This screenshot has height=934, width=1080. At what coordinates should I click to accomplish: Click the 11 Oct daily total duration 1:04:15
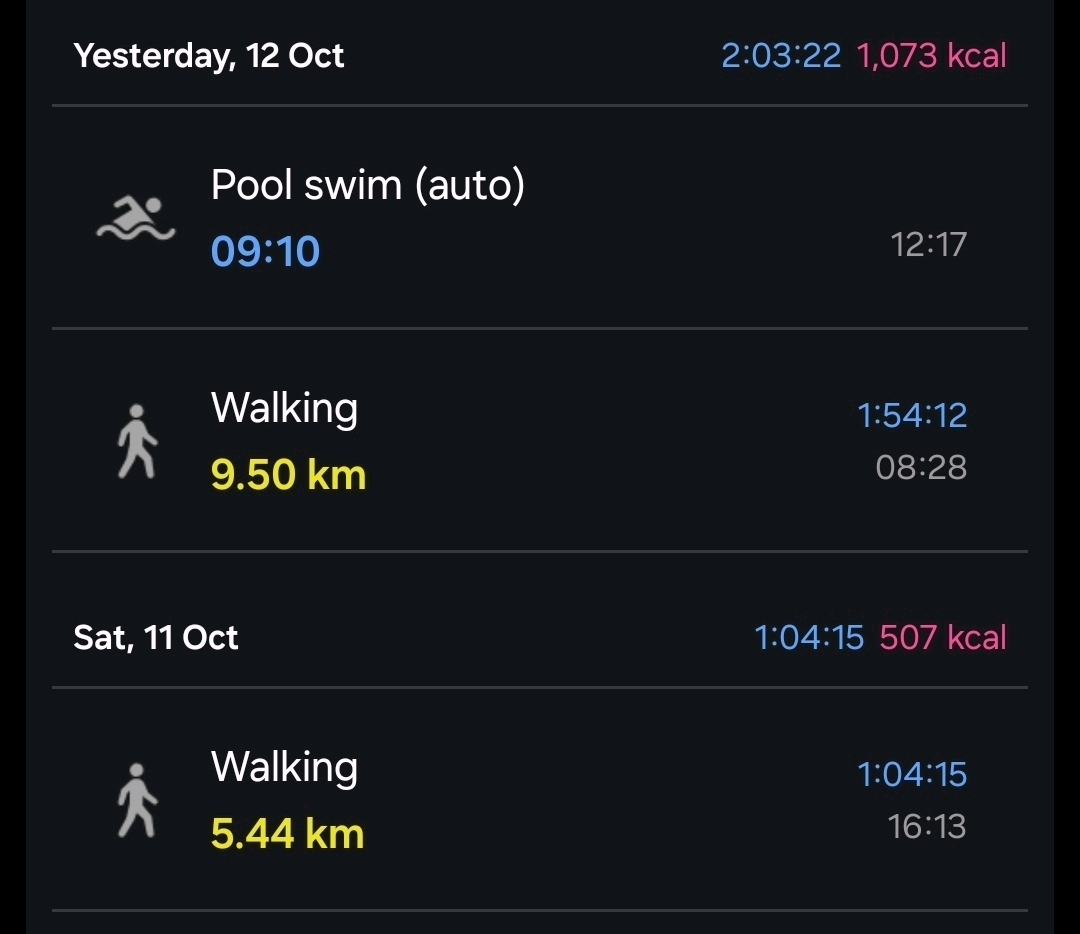tap(808, 637)
